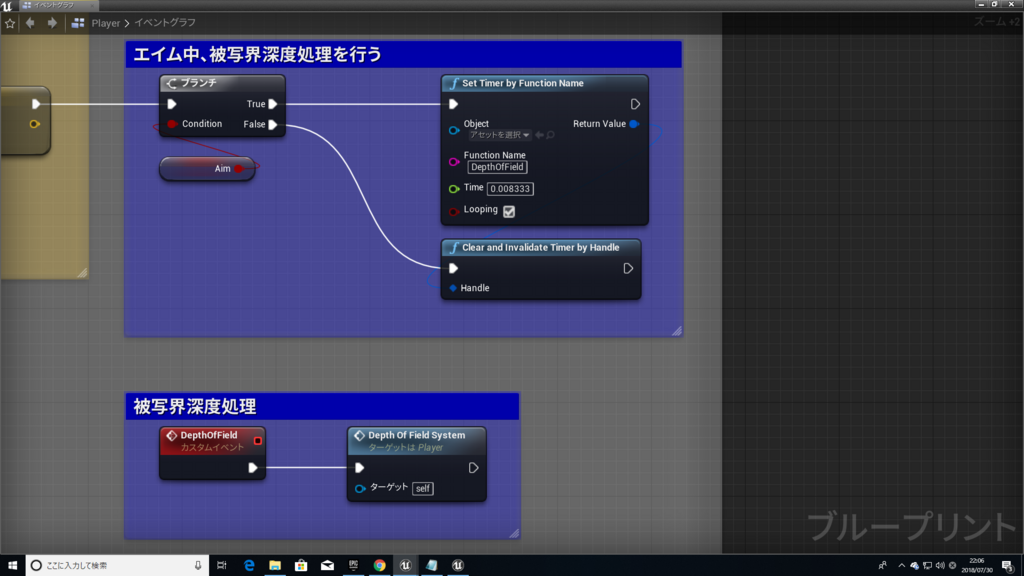Click the blueprint grid icon next to Player breadcrumb
1024x576 pixels.
[77, 23]
